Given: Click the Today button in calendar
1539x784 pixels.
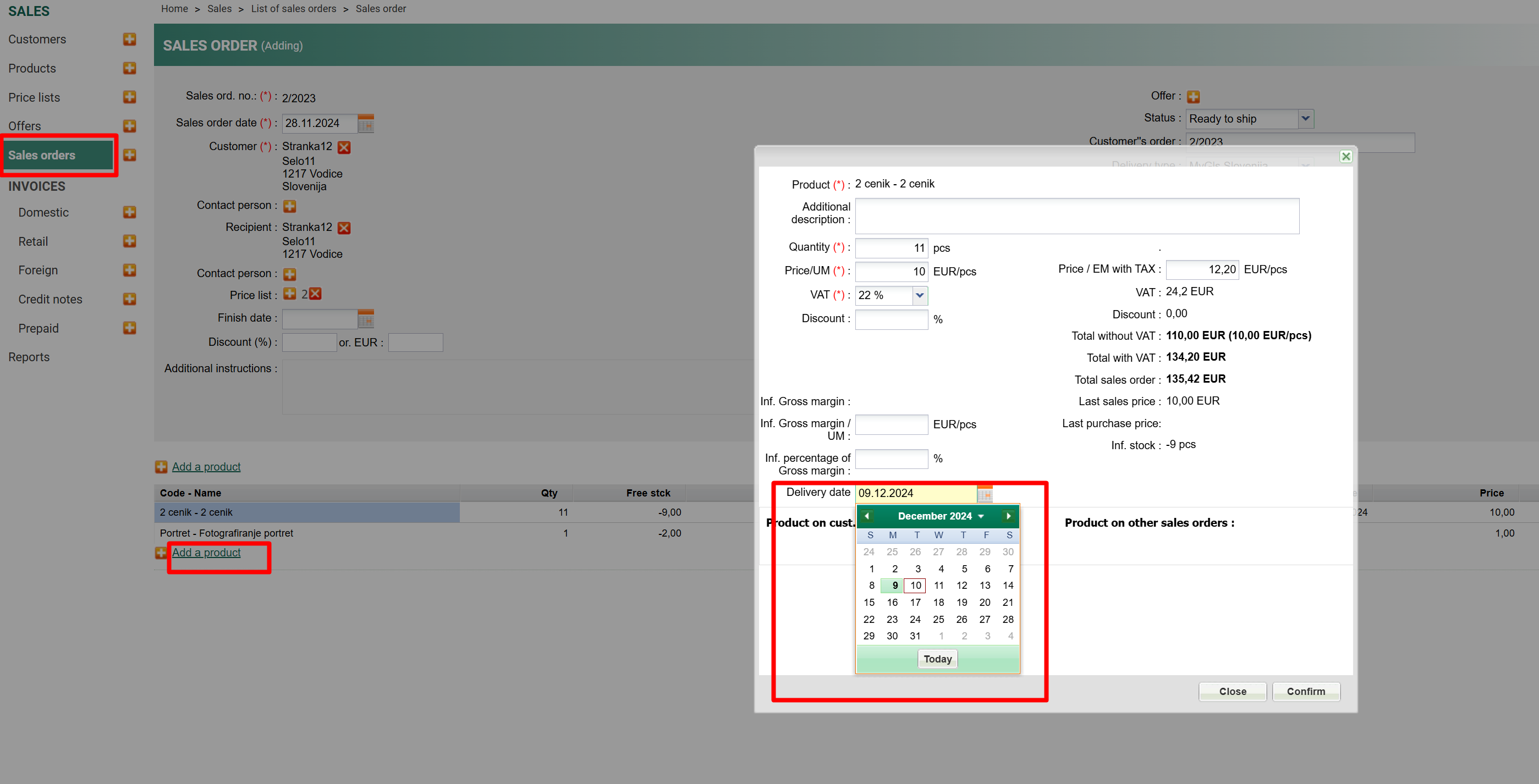Looking at the screenshot, I should click(937, 659).
